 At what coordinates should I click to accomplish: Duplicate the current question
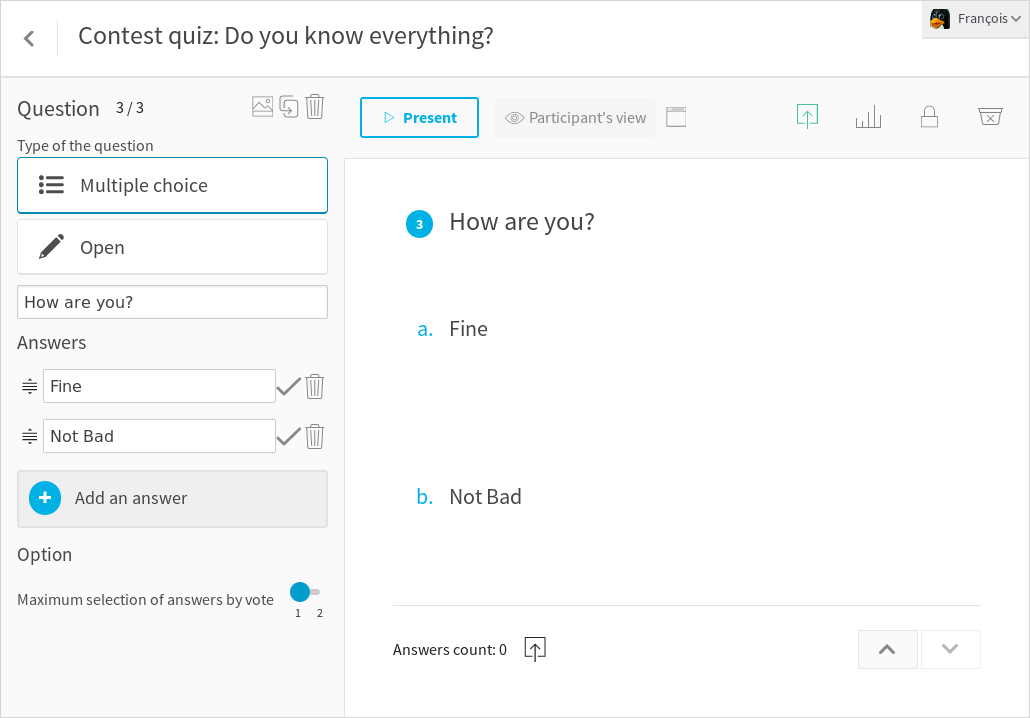pyautogui.click(x=289, y=106)
